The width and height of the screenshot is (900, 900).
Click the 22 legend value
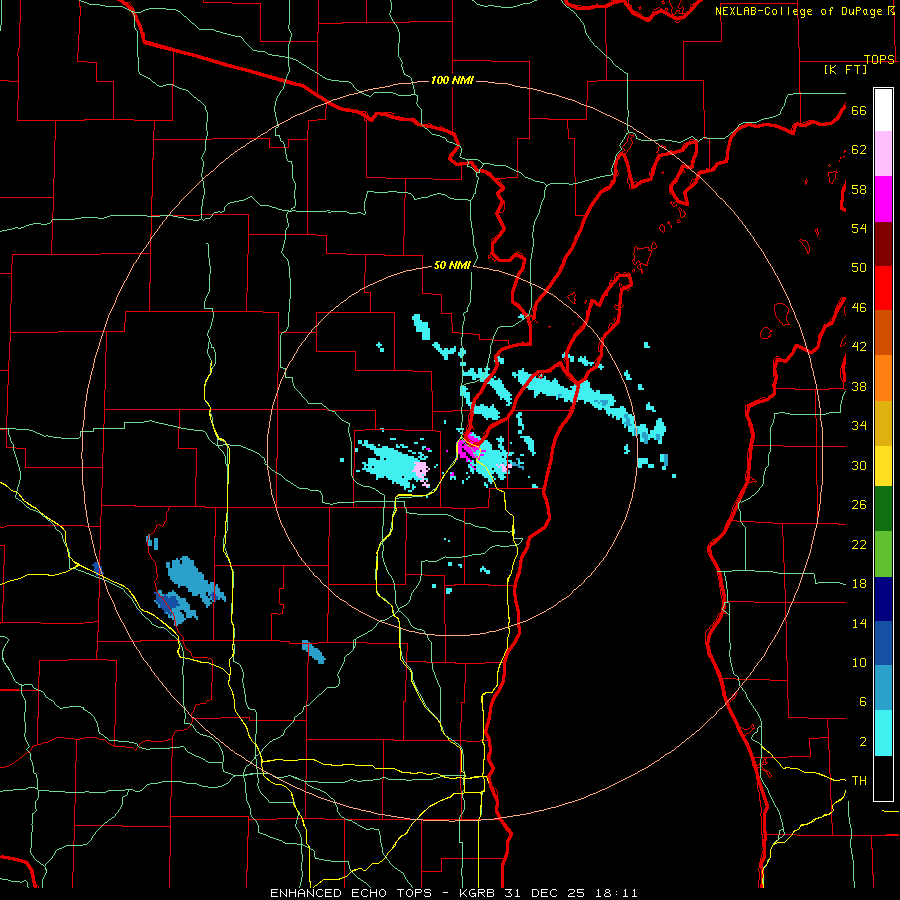859,544
